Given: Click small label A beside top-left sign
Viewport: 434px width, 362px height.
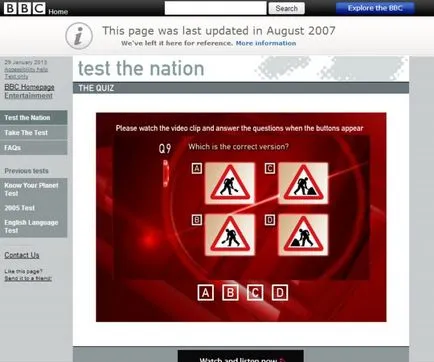Looking at the screenshot, I should click(x=197, y=168).
